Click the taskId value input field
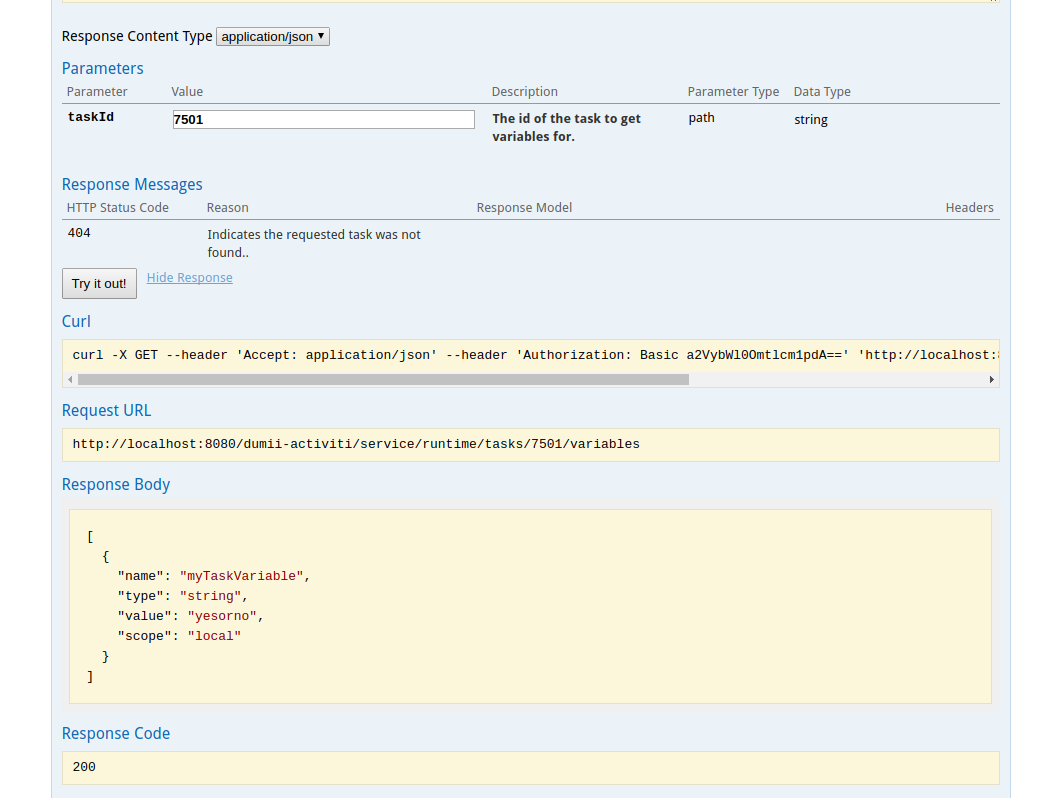This screenshot has width=1053, height=798. point(324,120)
